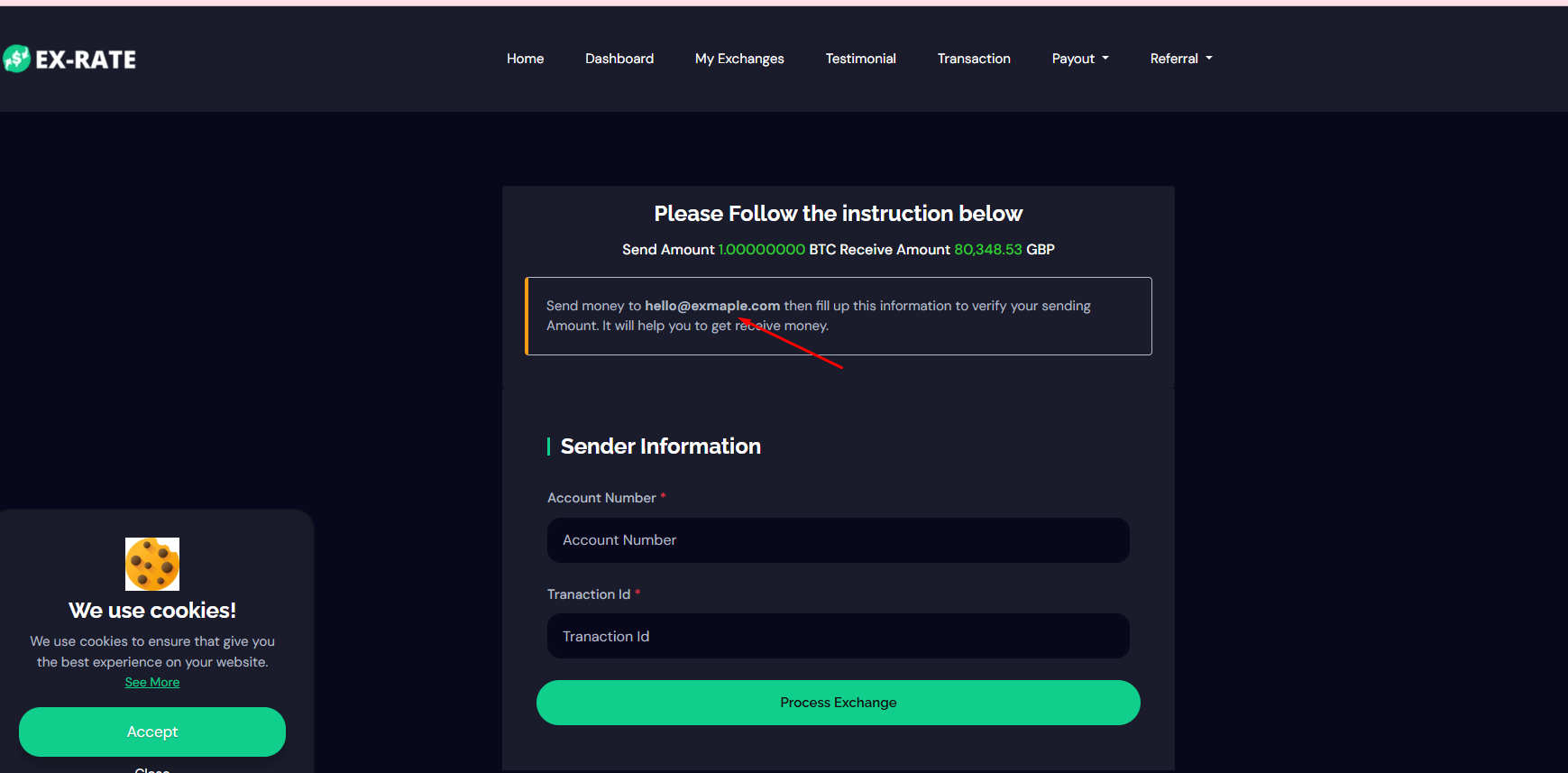Close the cookie banner

click(152, 769)
